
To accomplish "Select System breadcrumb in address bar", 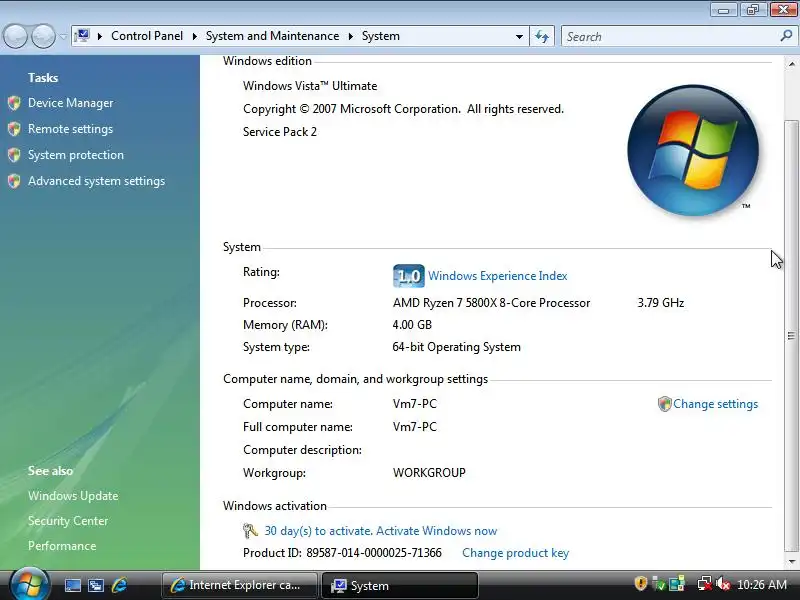I will tap(381, 36).
